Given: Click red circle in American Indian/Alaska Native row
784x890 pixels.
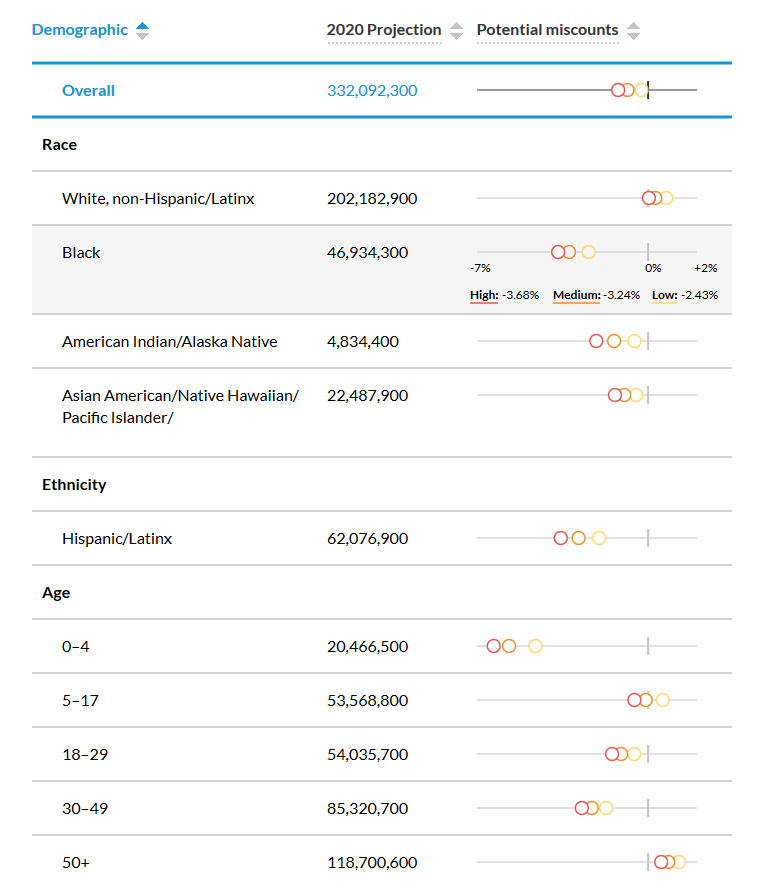Looking at the screenshot, I should (x=596, y=341).
